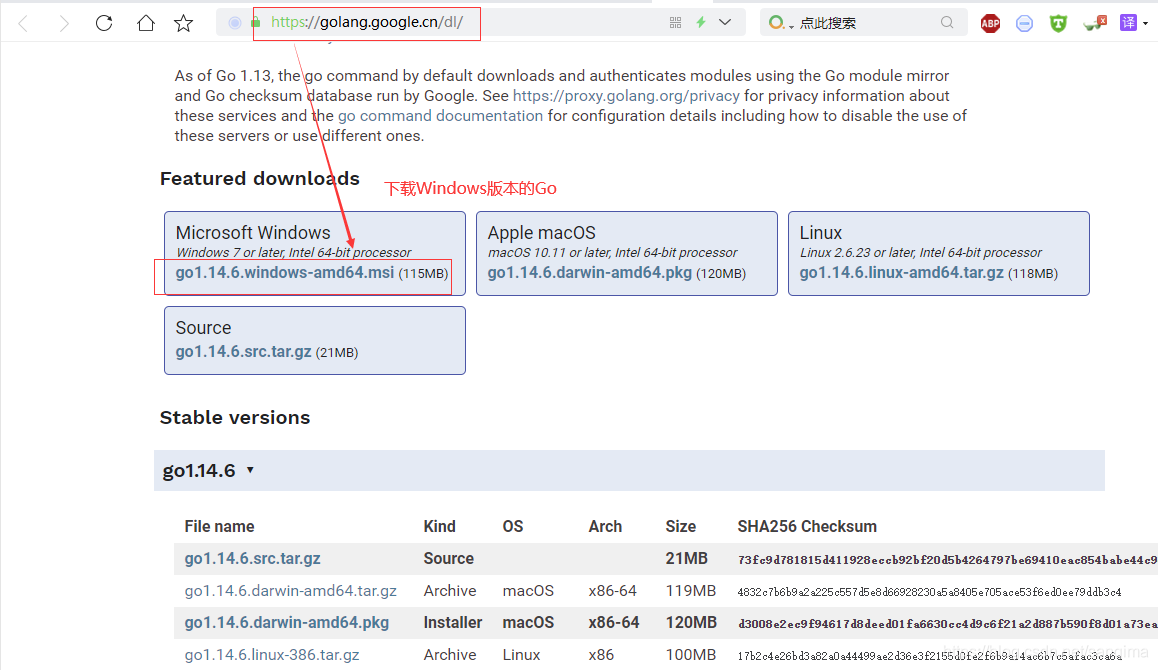
Task: Click the Size column header
Action: tap(680, 527)
